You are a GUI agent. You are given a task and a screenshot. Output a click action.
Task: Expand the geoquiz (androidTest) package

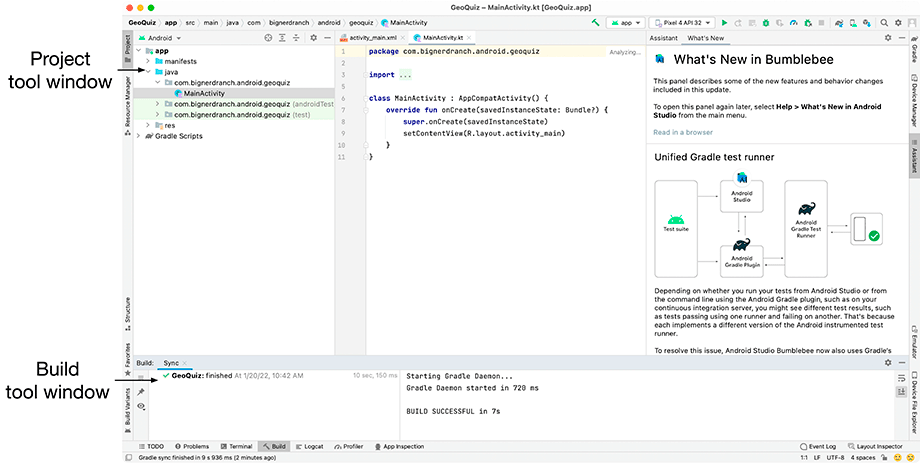(x=157, y=104)
